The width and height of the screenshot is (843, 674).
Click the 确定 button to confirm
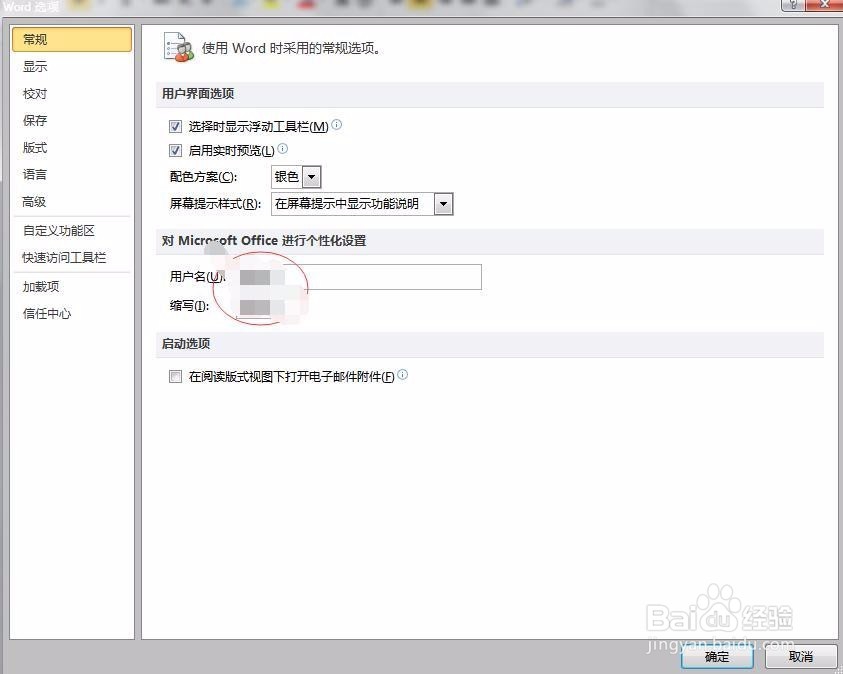coord(715,657)
